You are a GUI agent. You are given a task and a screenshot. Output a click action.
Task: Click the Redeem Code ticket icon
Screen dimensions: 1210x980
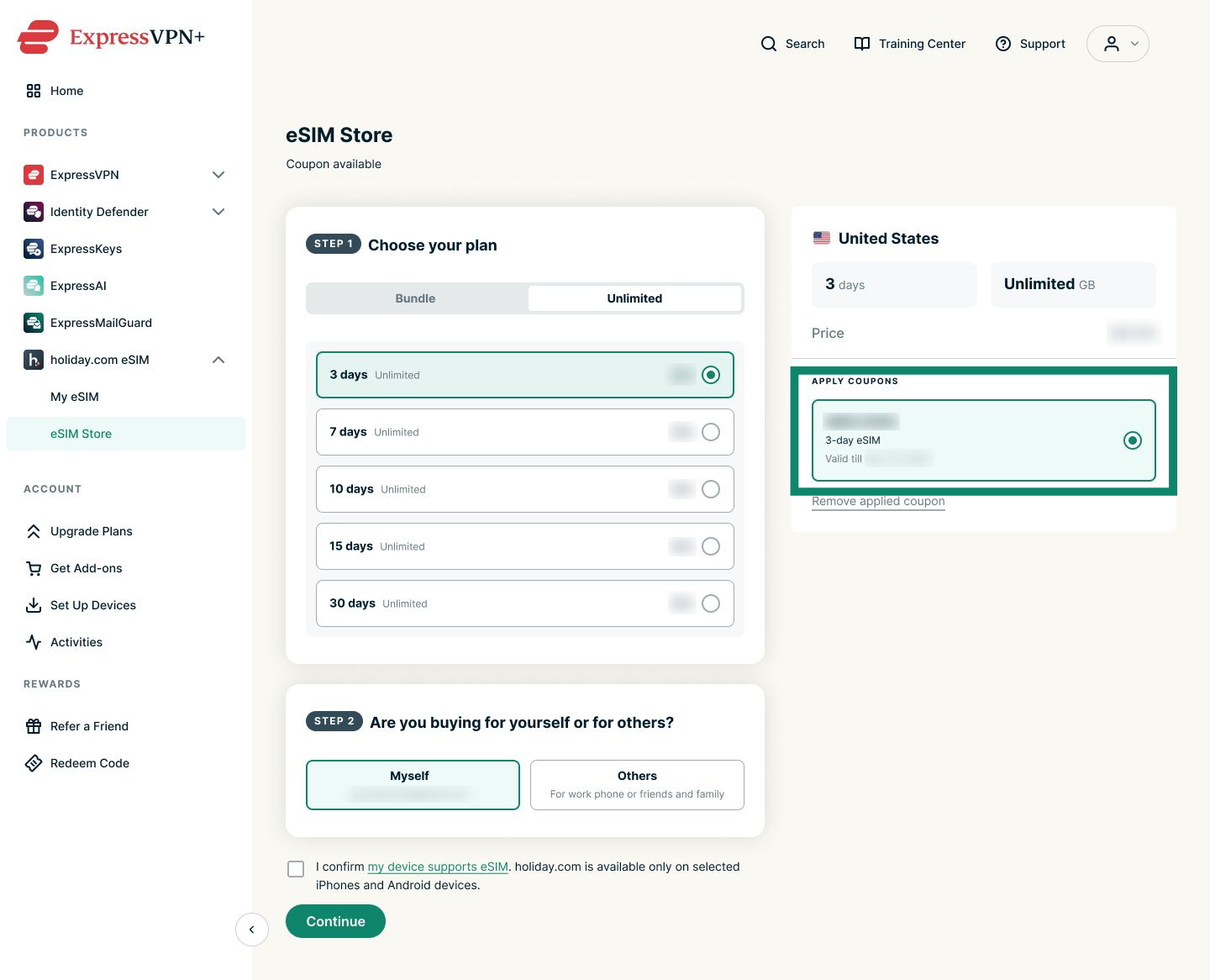click(x=34, y=763)
